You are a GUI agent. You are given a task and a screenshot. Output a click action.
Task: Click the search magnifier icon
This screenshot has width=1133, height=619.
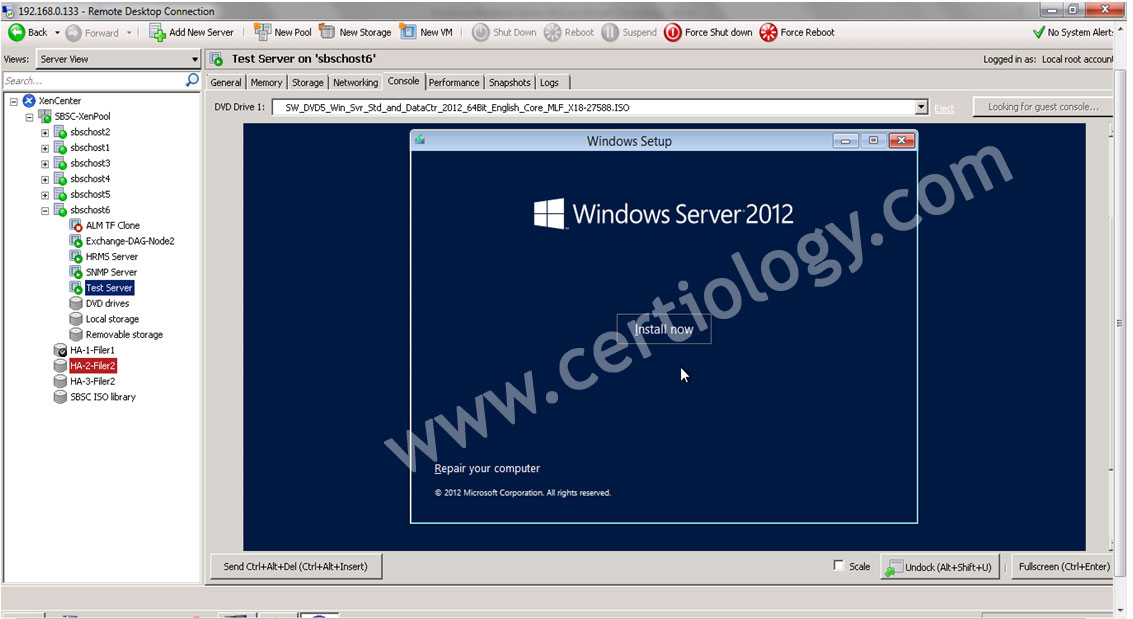point(192,80)
